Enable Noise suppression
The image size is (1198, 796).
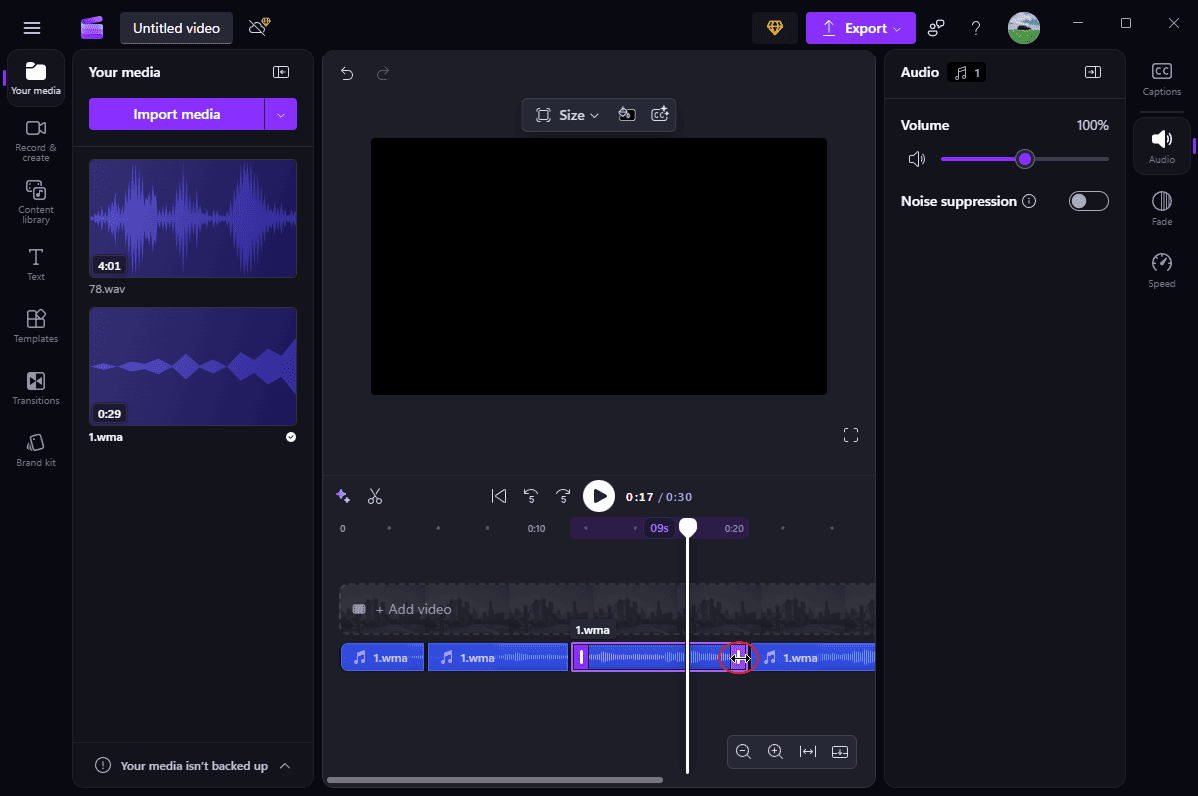point(1088,201)
